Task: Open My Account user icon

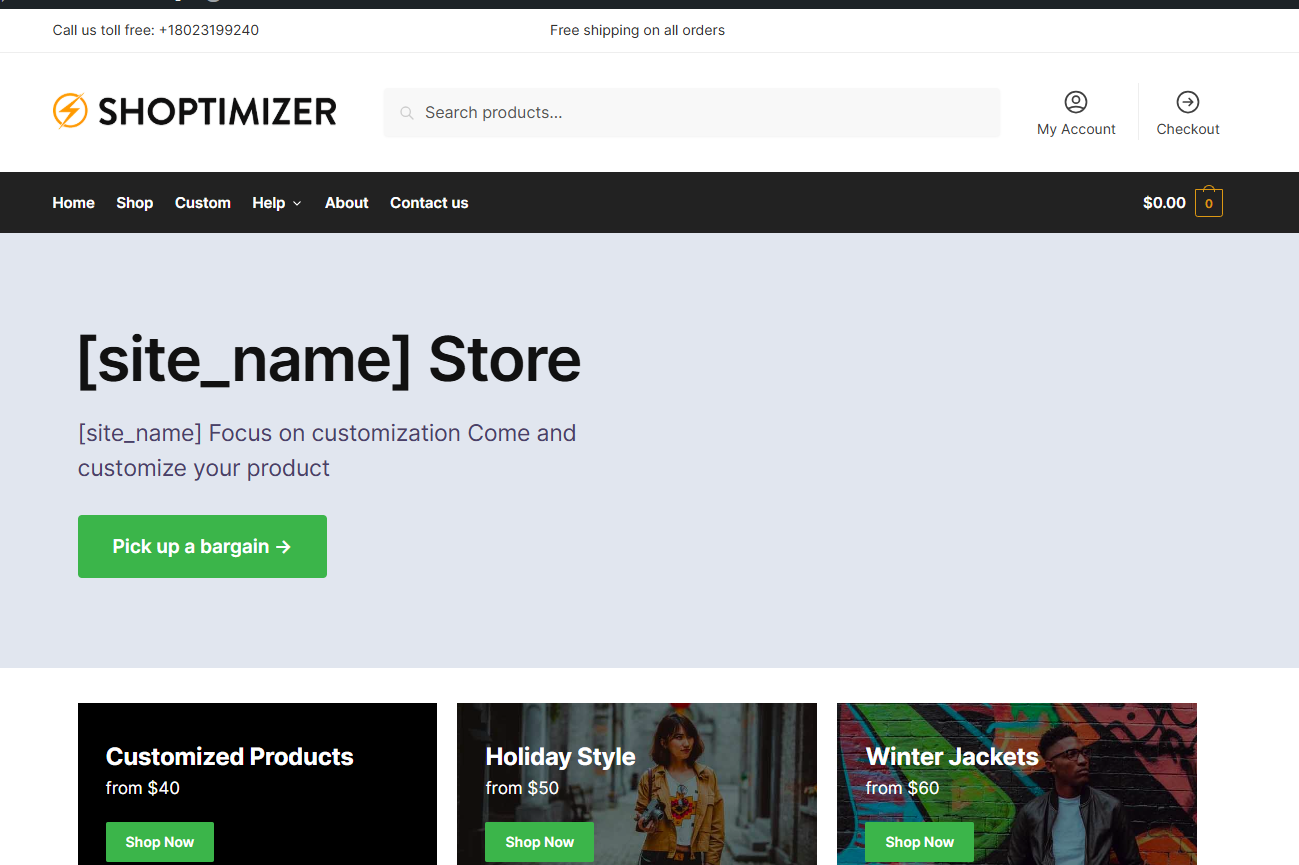Action: (1076, 102)
